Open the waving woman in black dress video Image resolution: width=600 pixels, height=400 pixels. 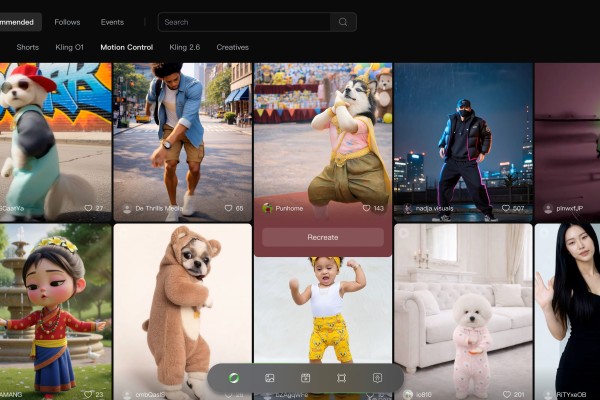(567, 312)
